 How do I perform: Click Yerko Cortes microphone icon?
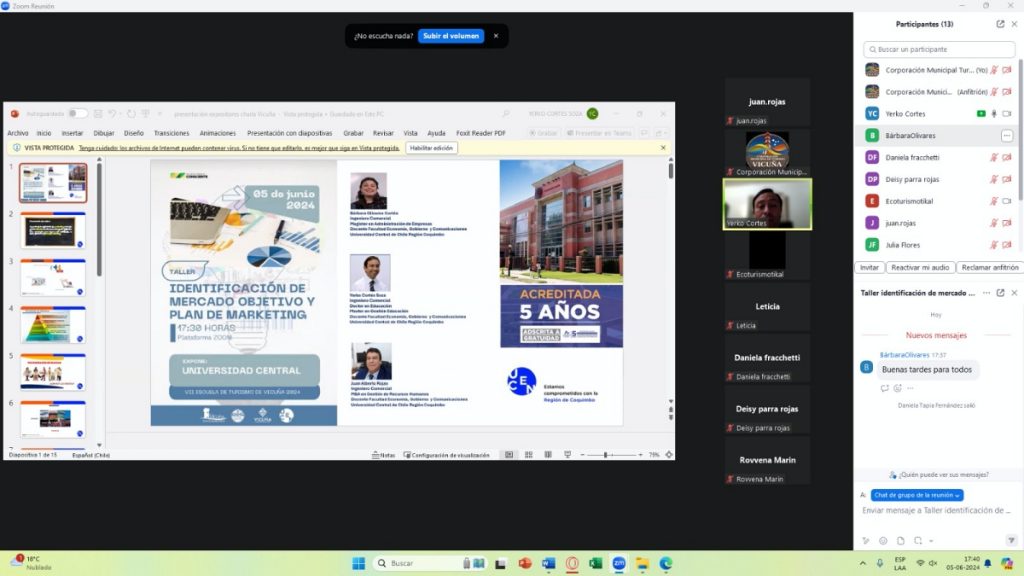pos(994,114)
